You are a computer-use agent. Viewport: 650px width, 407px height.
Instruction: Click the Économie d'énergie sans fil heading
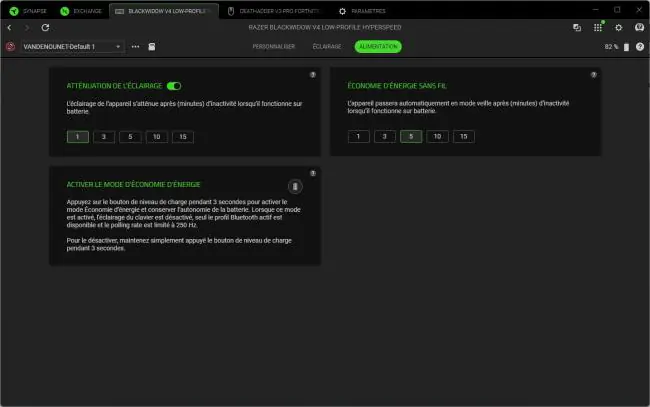(397, 86)
